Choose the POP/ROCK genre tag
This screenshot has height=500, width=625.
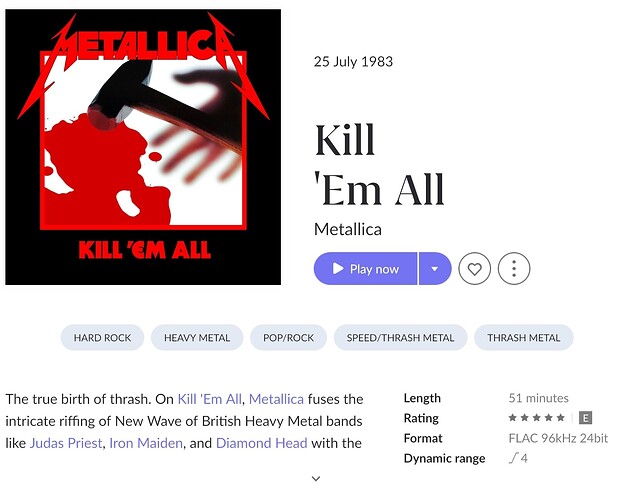pos(288,338)
